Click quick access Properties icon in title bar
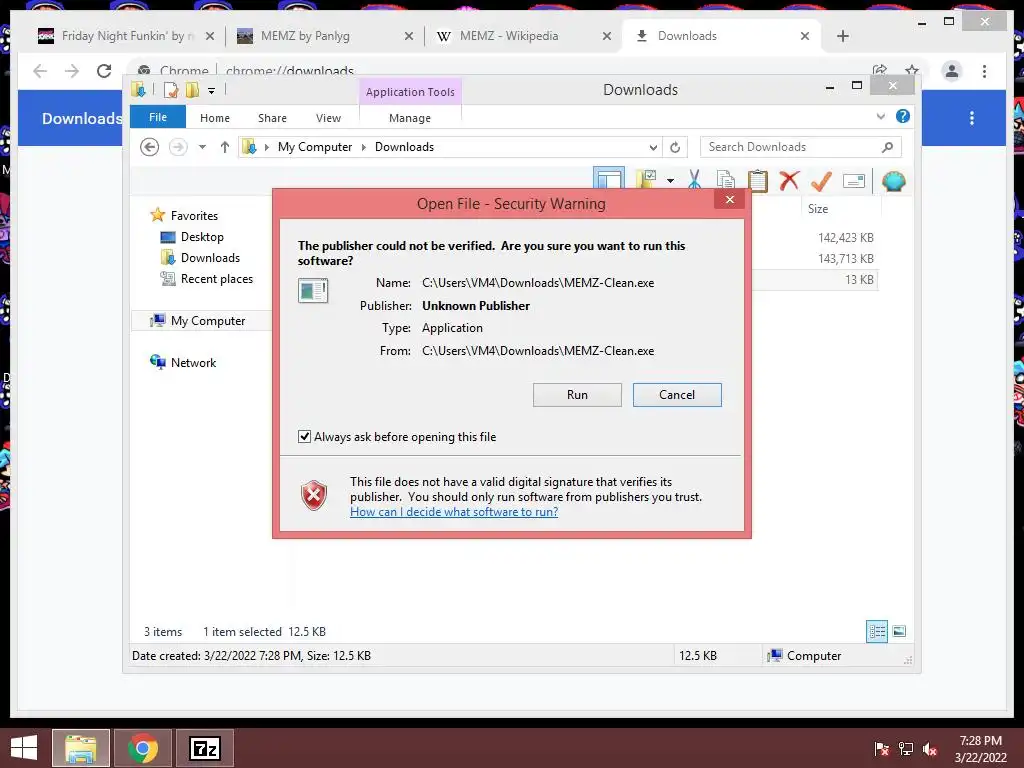This screenshot has height=768, width=1024. 170,90
